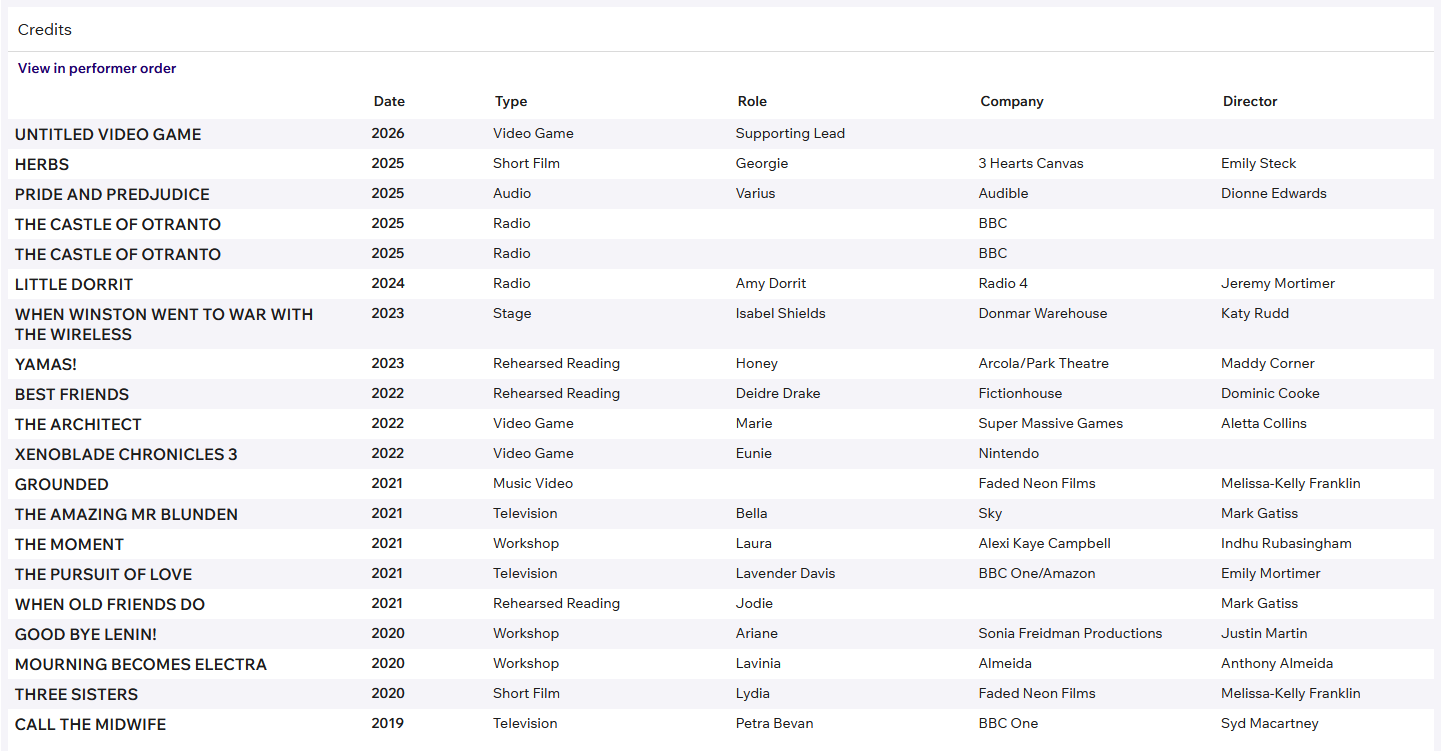Click the Varius role cell
The image size is (1444, 751).
point(755,193)
